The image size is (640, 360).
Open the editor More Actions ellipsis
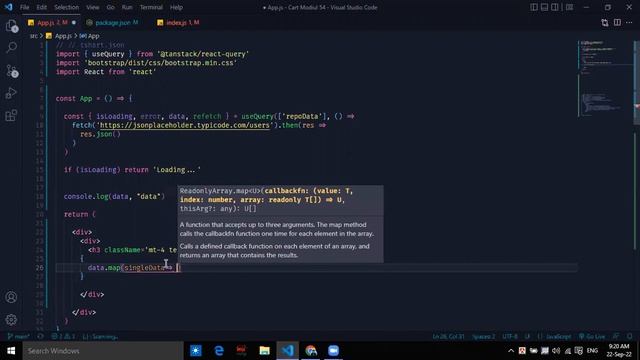[629, 23]
